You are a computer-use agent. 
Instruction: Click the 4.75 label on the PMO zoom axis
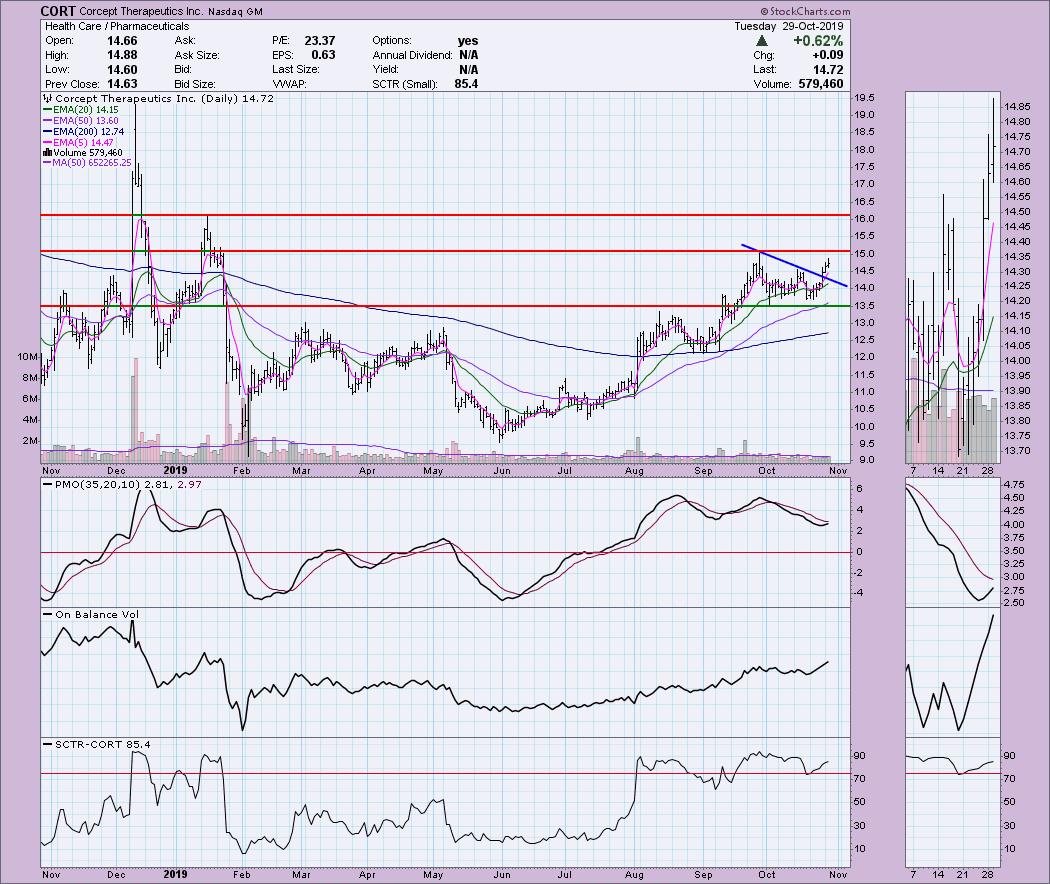pos(1015,484)
